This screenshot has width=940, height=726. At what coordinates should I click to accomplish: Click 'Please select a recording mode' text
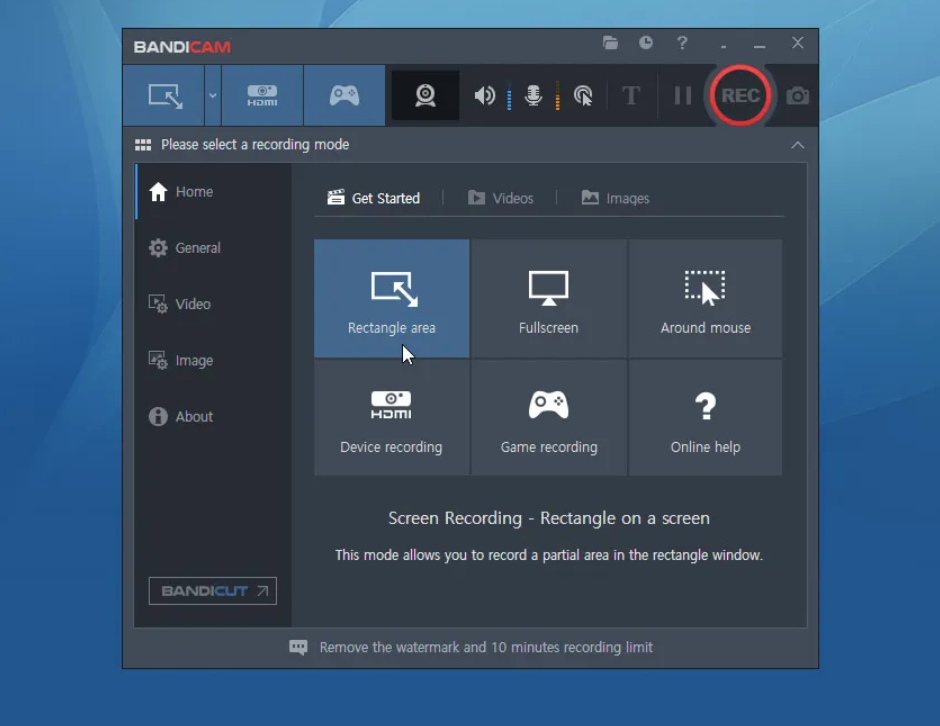click(255, 144)
